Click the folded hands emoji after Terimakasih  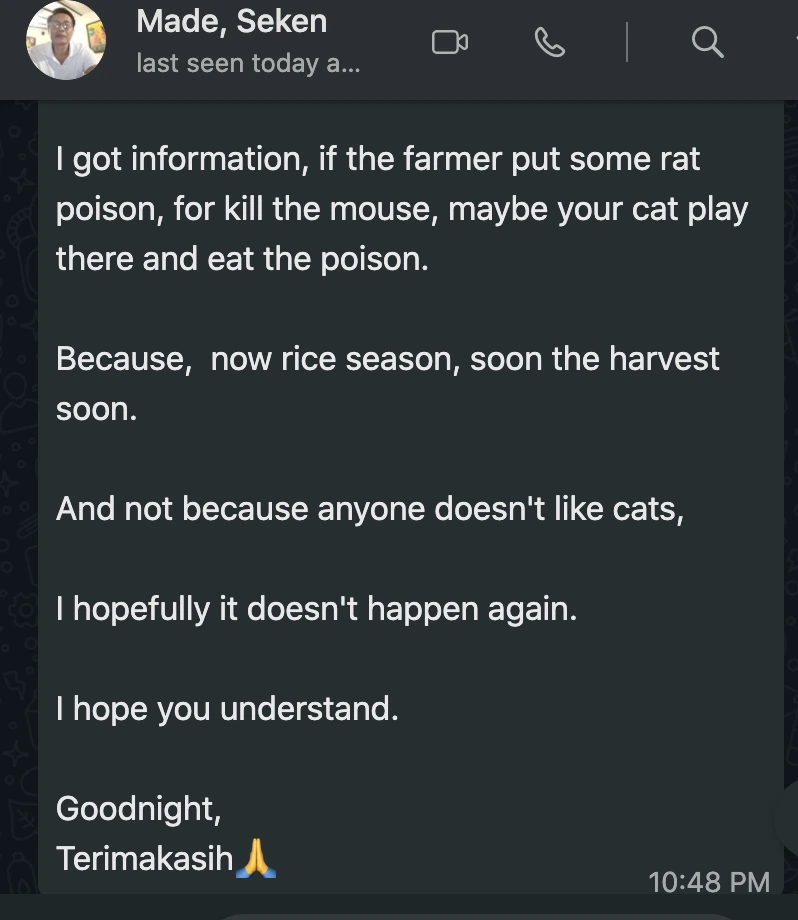255,858
